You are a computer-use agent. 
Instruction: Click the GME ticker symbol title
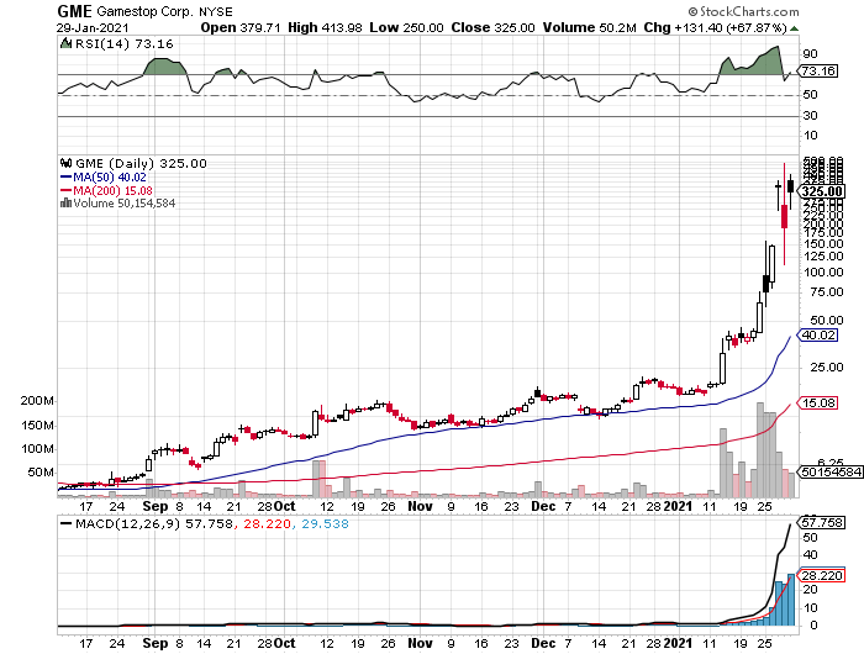point(75,10)
